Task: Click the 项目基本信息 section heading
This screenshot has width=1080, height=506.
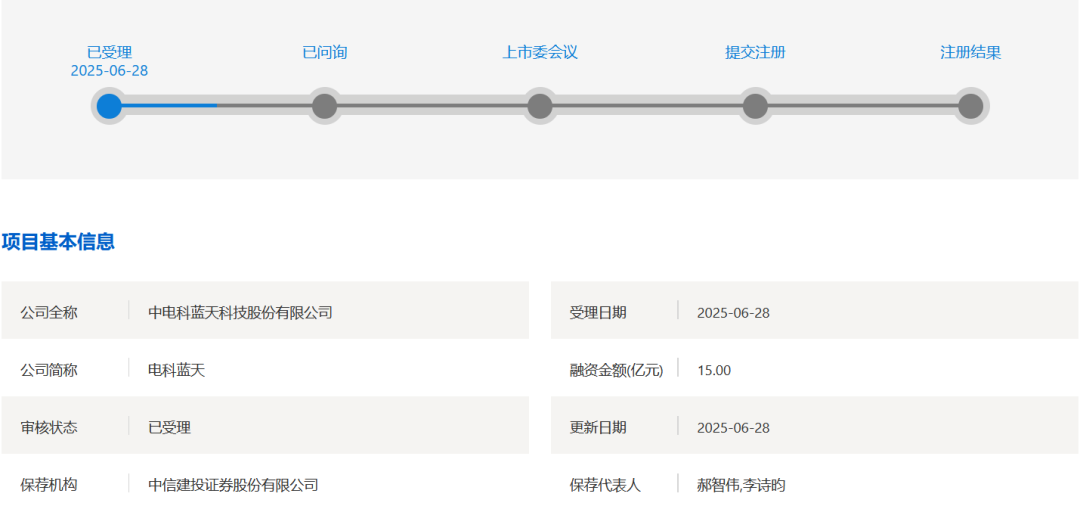Action: pos(58,242)
